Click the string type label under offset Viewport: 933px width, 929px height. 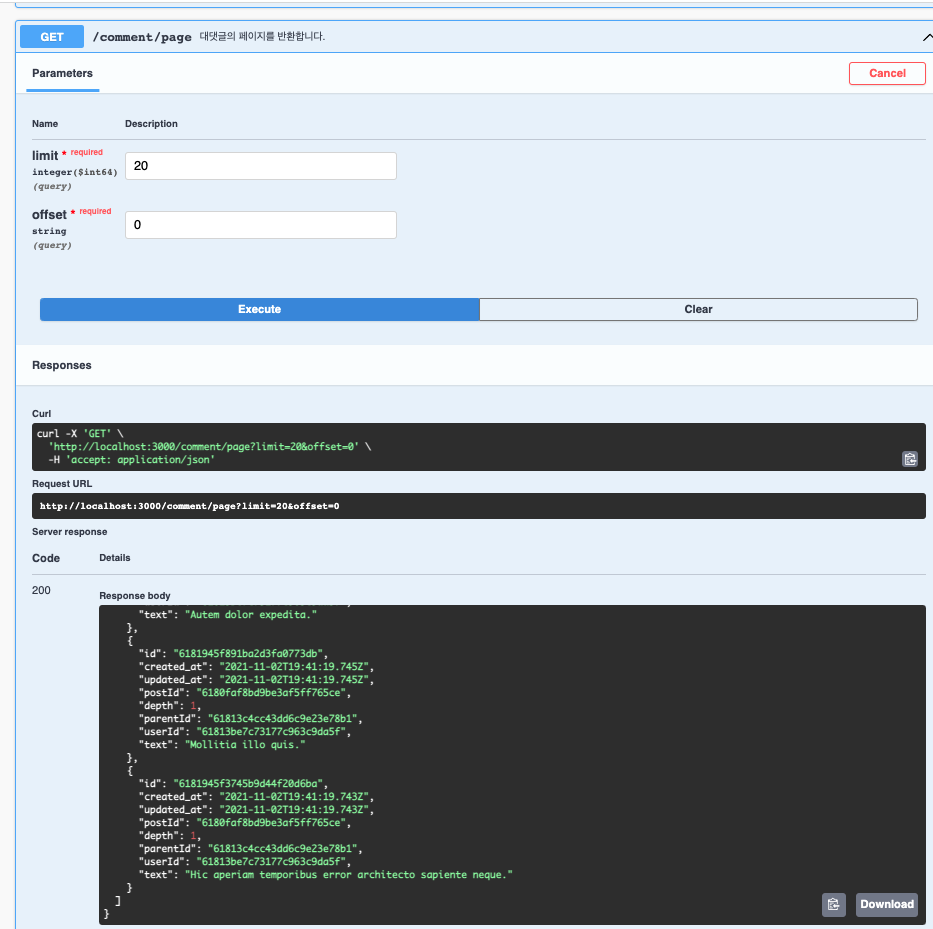coord(50,230)
